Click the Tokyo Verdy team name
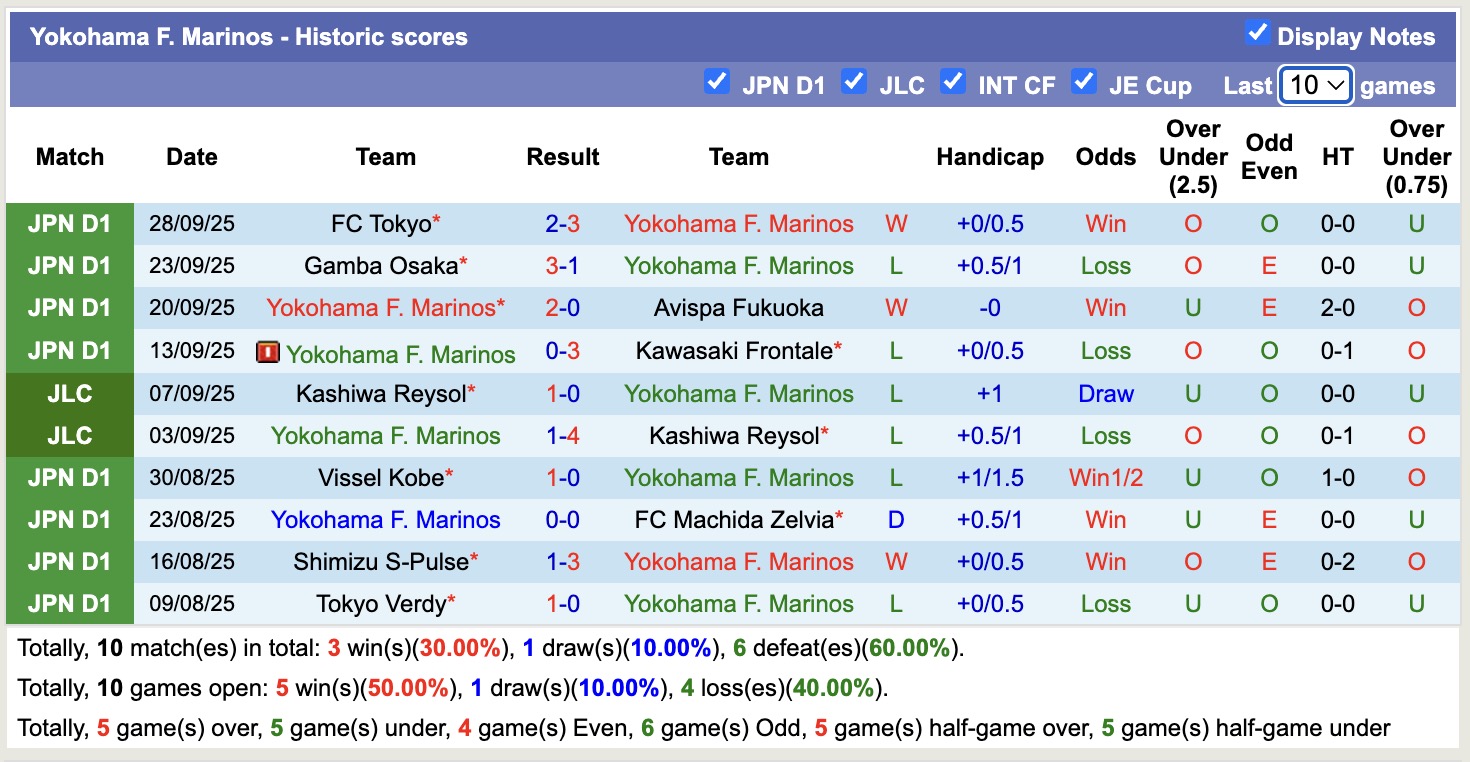Viewport: 1470px width, 762px height. point(381,603)
